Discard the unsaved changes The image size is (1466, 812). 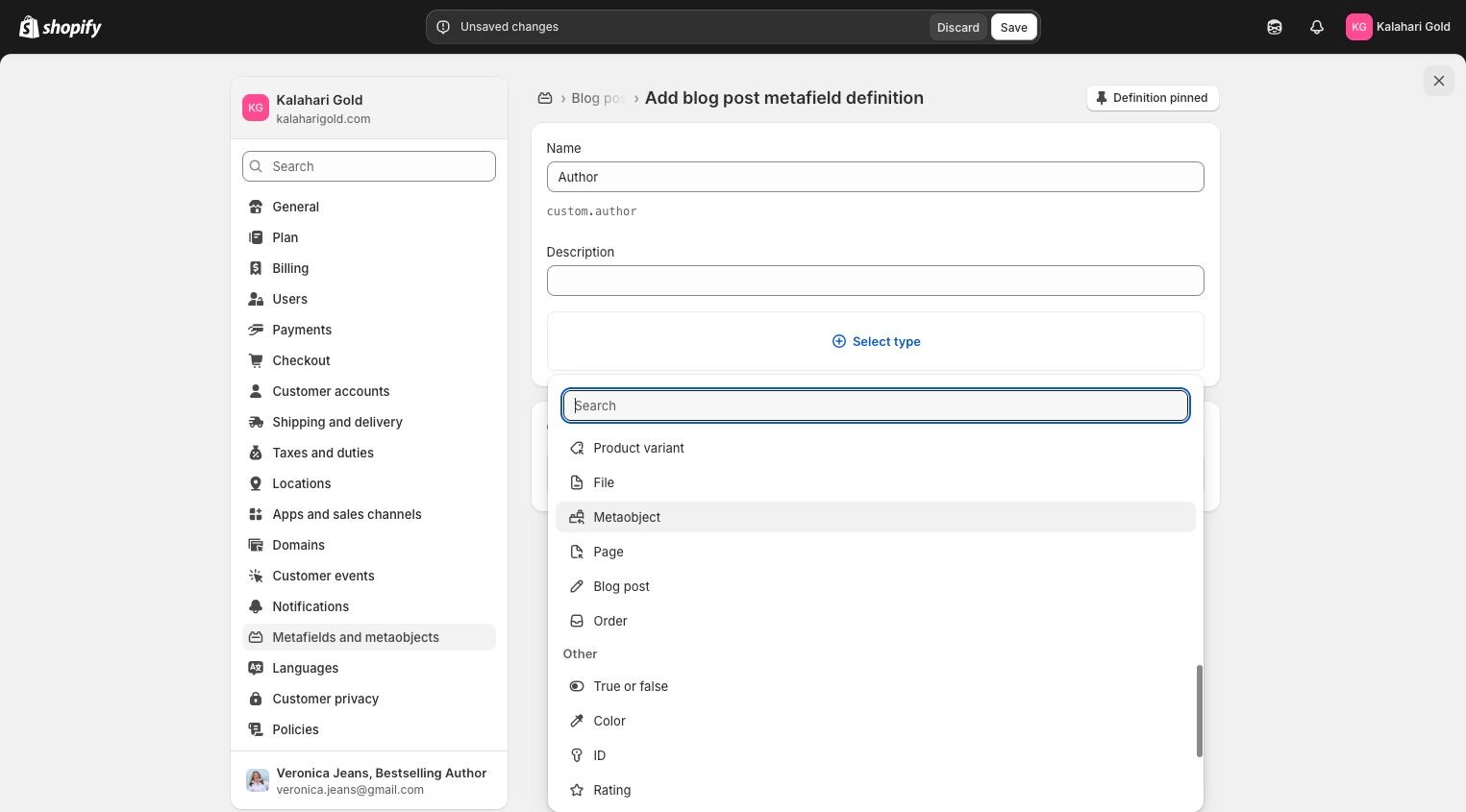pos(957,27)
